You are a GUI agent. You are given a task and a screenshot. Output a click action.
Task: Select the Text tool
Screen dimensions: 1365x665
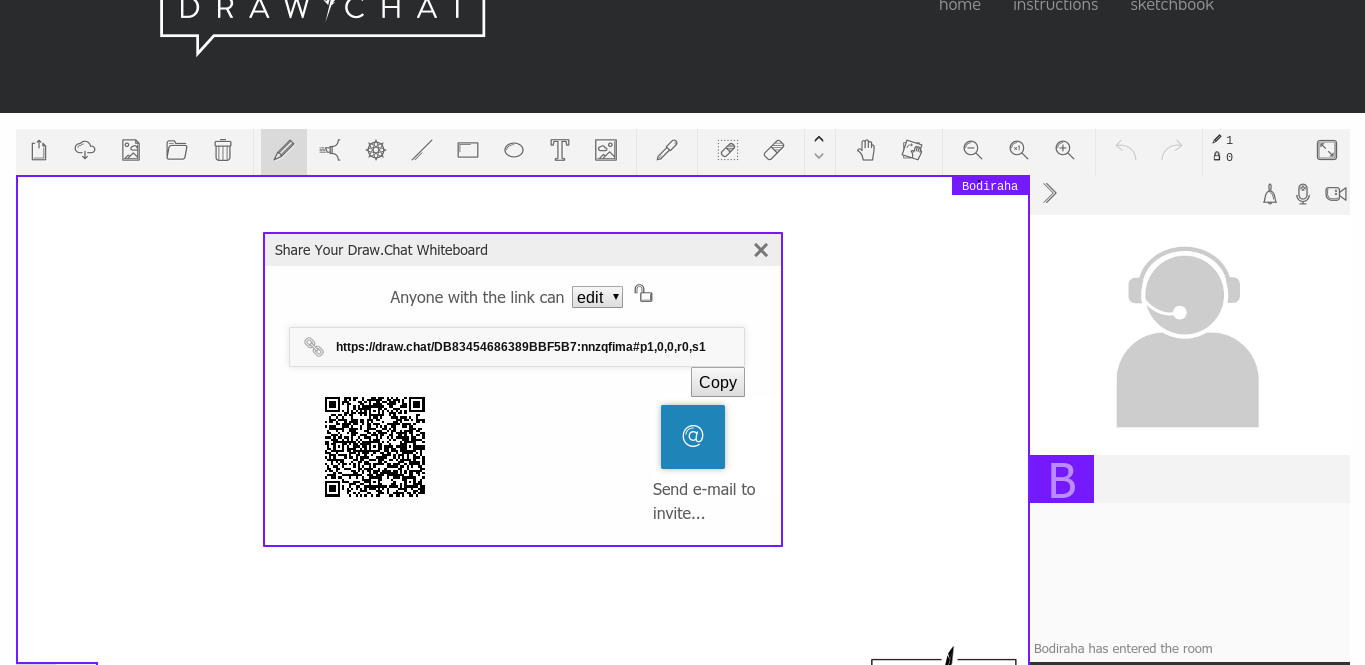(560, 150)
